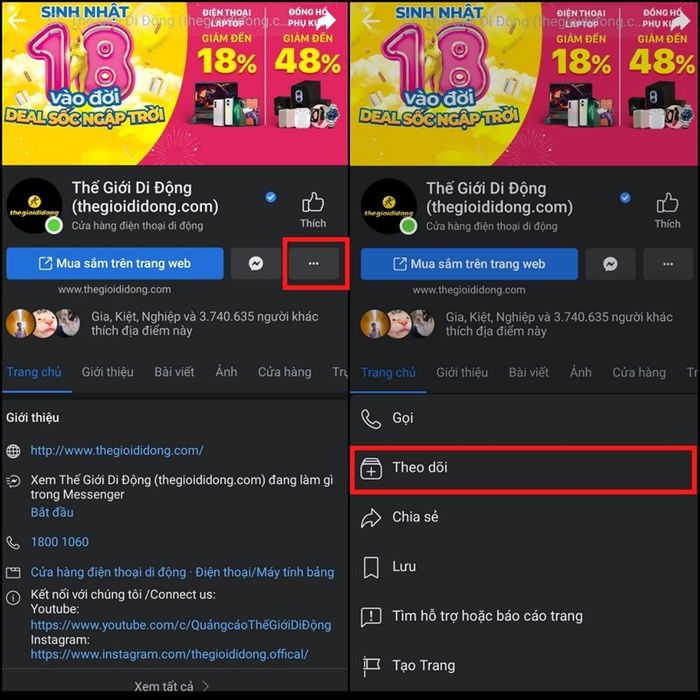
Task: Open the Instagram thegioididong.offical link
Action: click(169, 654)
